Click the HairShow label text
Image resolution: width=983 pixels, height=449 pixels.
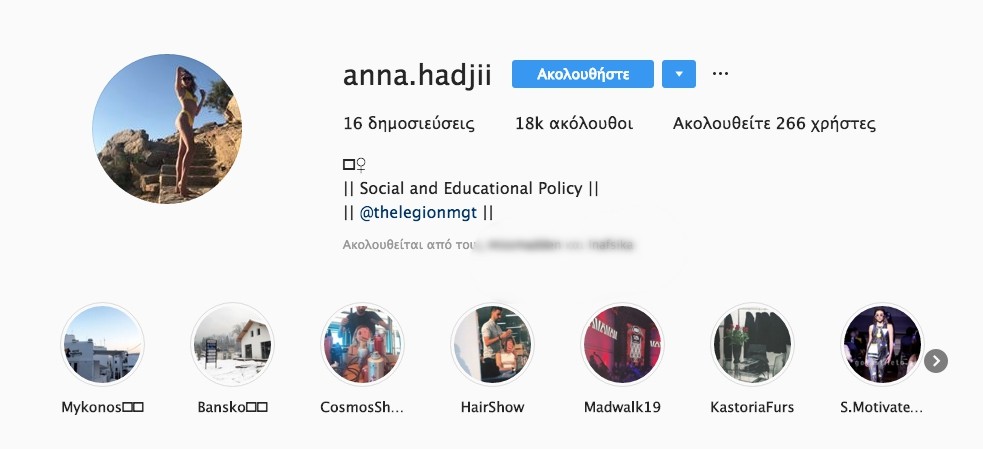point(492,407)
